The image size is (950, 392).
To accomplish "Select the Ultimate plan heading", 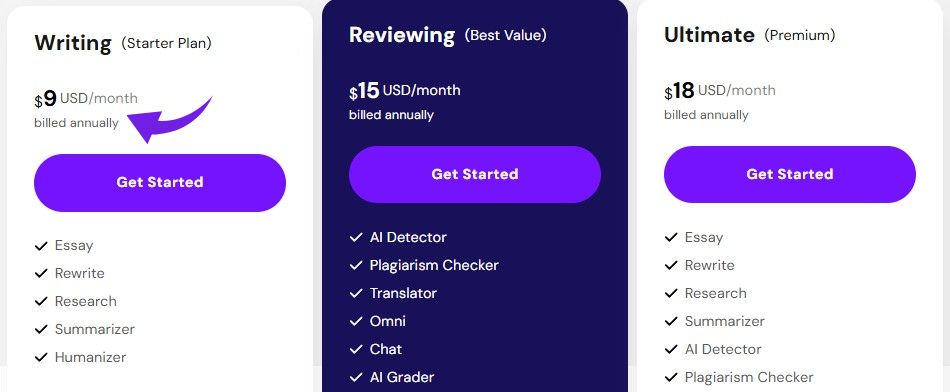I will pos(709,35).
